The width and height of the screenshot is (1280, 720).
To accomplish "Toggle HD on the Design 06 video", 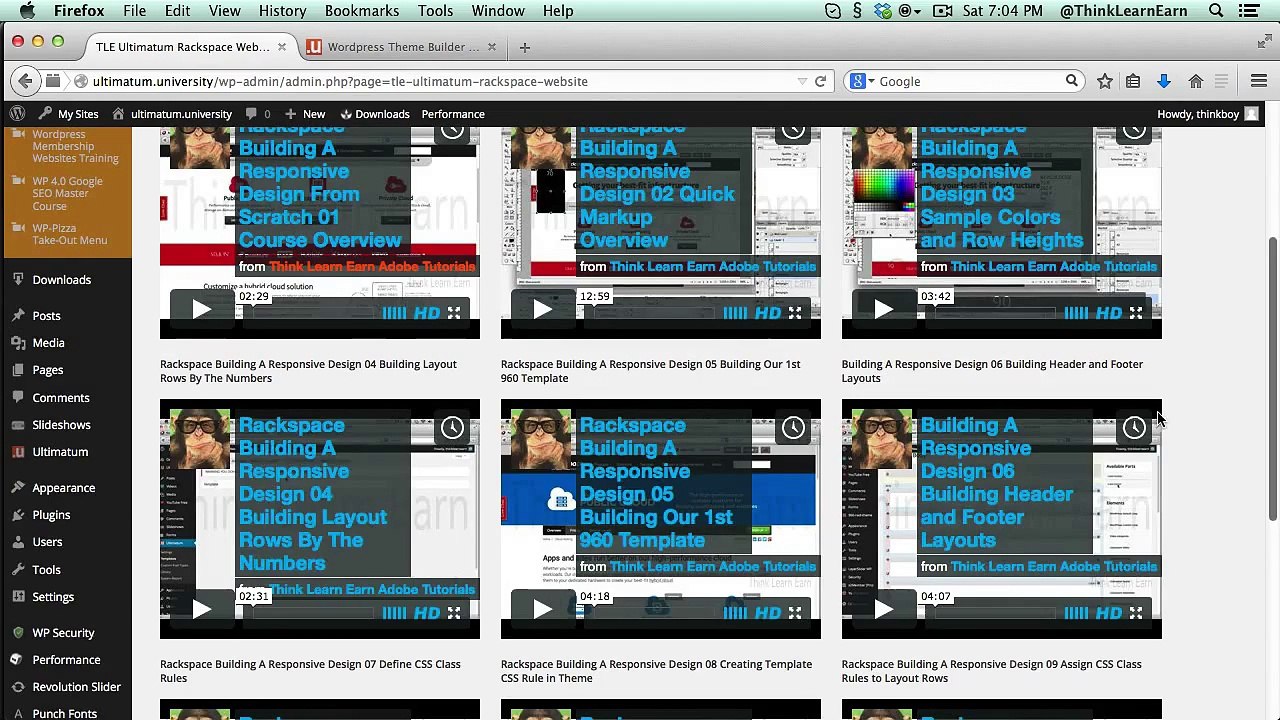I will (1109, 613).
